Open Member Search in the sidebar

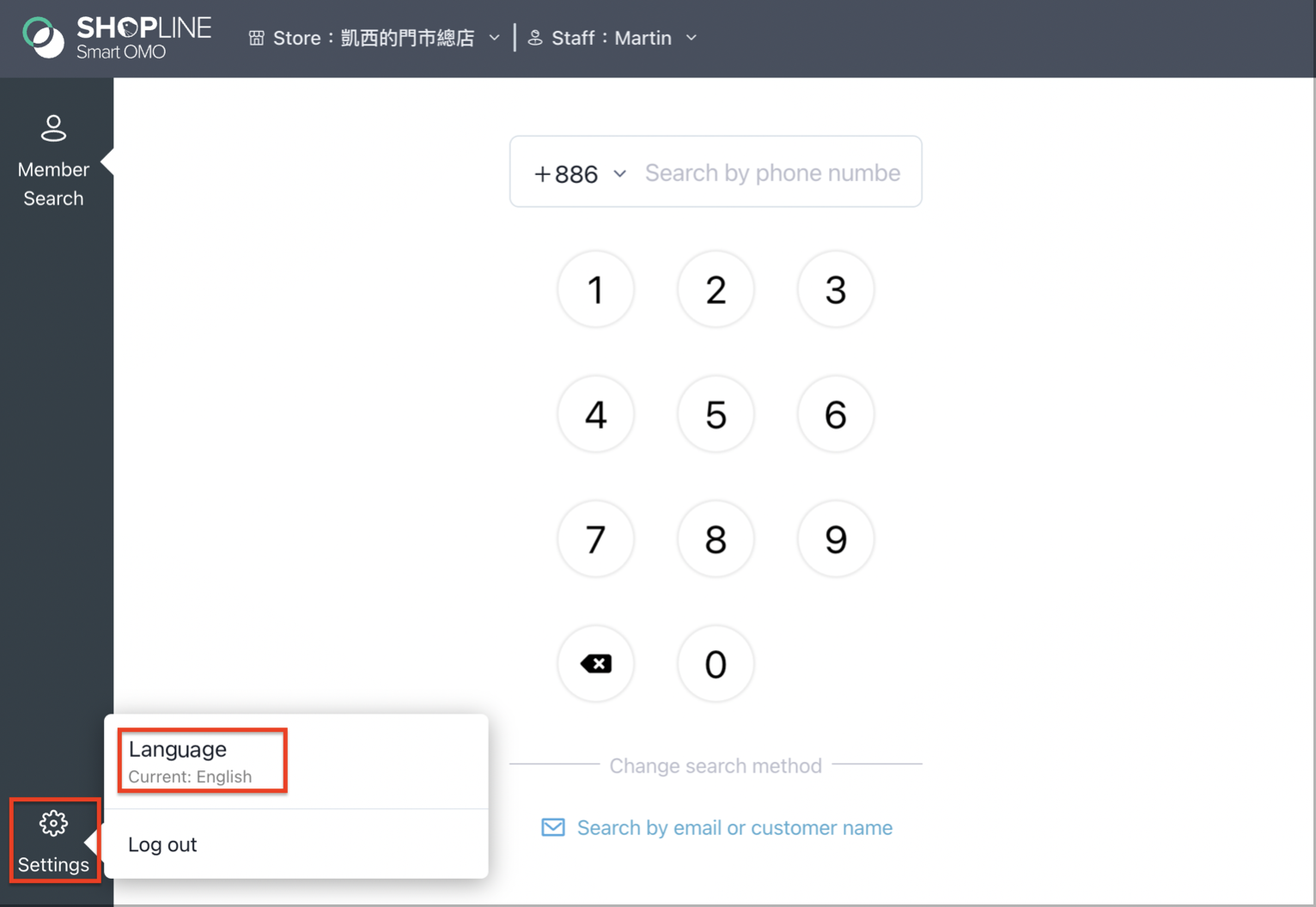[53, 161]
